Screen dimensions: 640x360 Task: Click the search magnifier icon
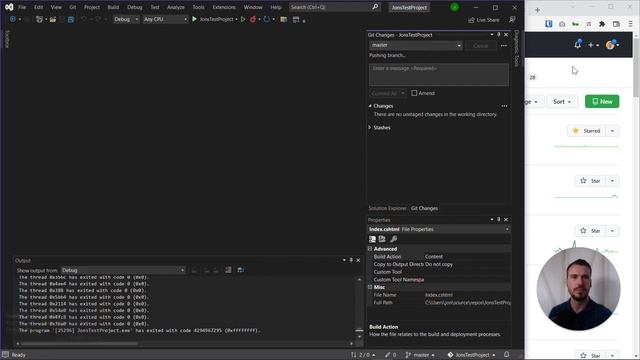pos(375,7)
